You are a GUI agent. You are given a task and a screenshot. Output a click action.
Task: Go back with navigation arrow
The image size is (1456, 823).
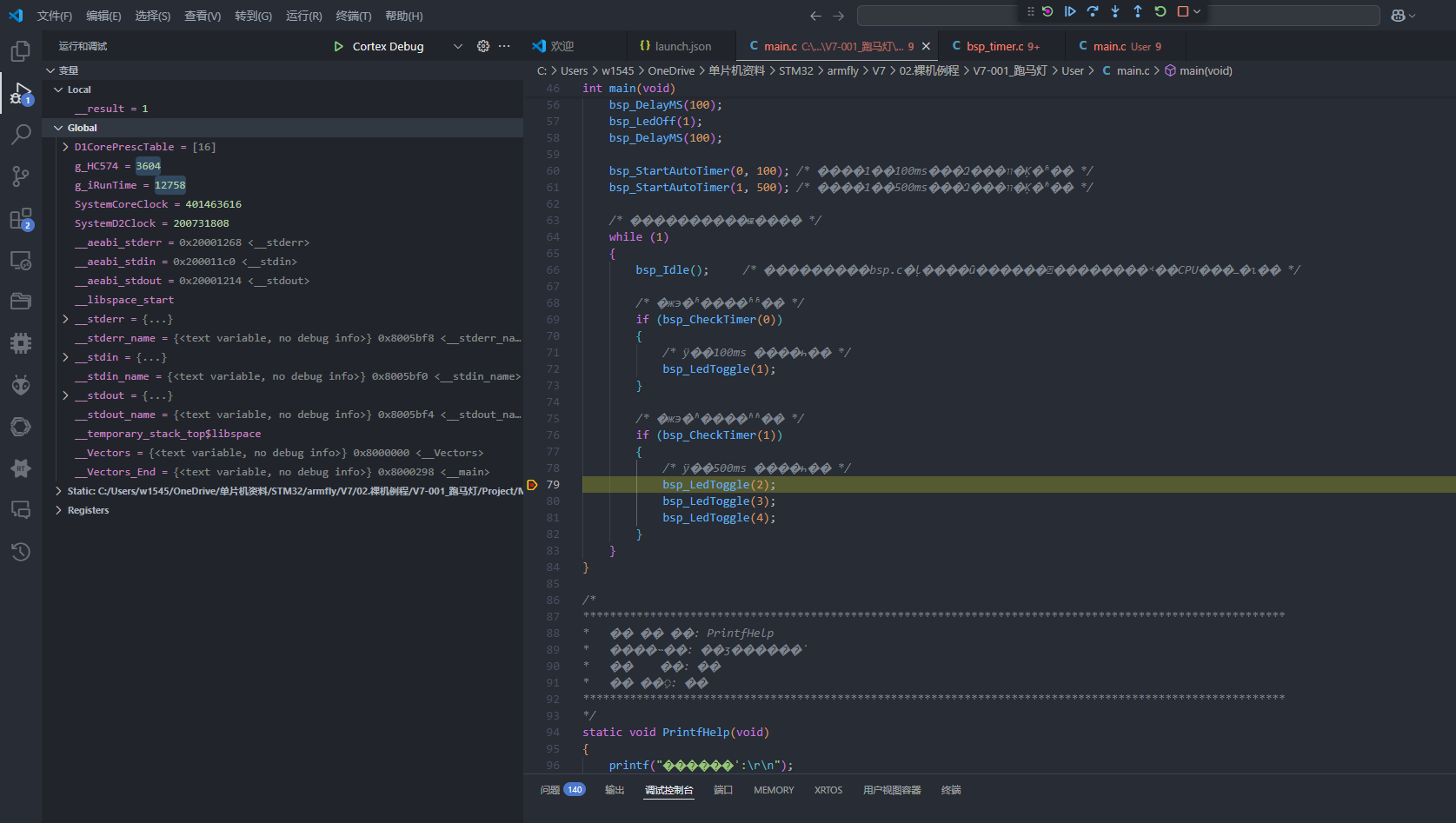tap(815, 16)
